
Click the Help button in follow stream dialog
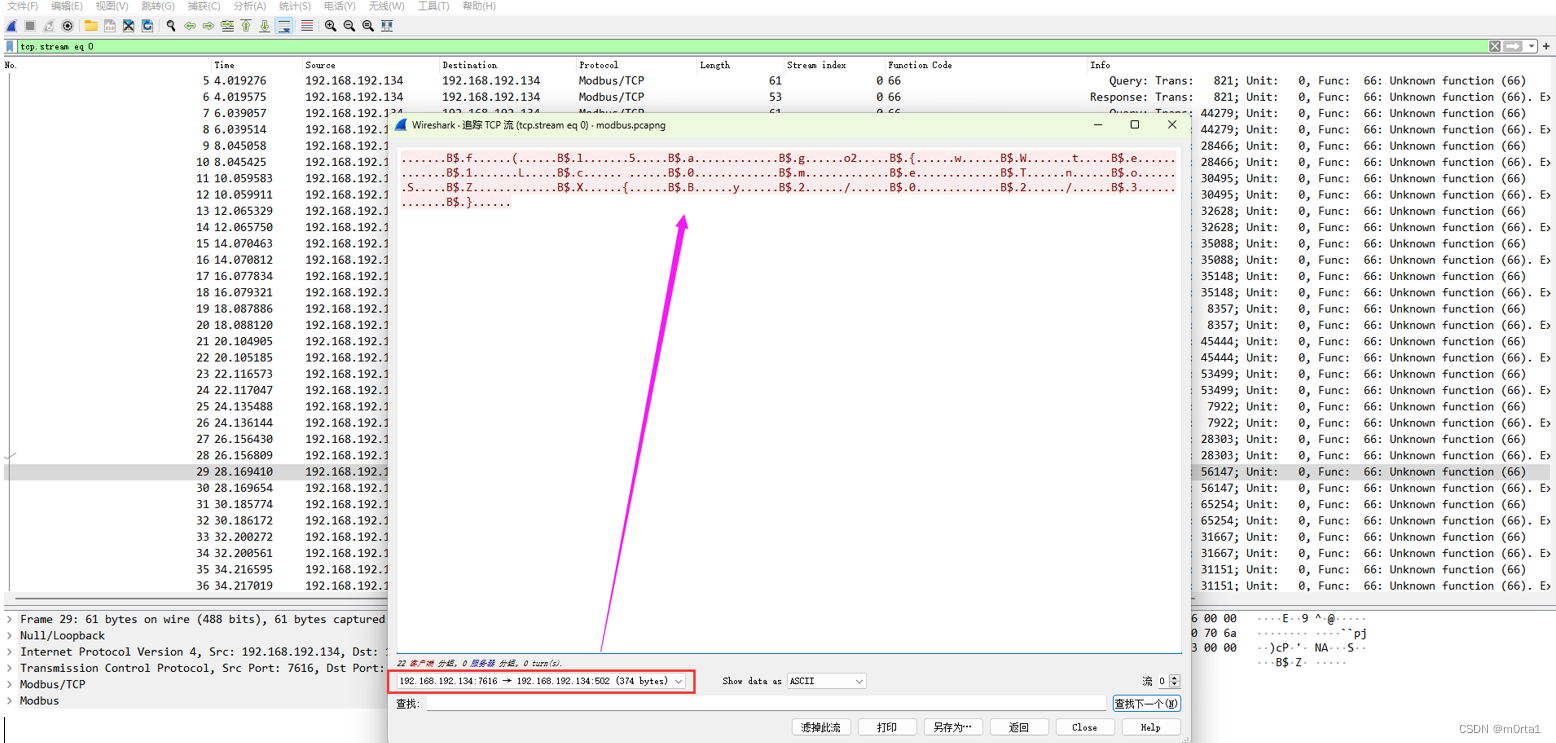pyautogui.click(x=1150, y=727)
